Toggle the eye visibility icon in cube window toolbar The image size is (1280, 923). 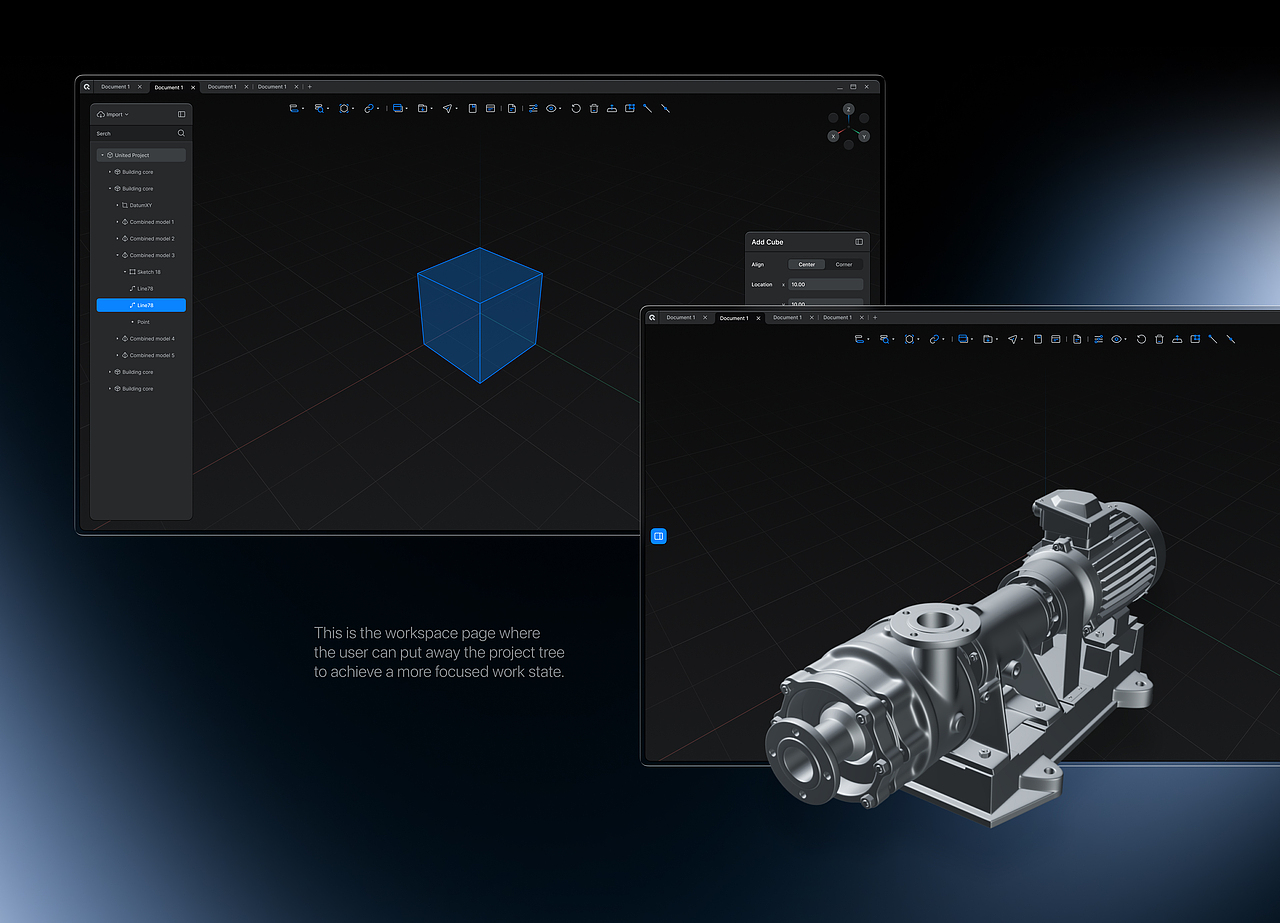coord(551,108)
